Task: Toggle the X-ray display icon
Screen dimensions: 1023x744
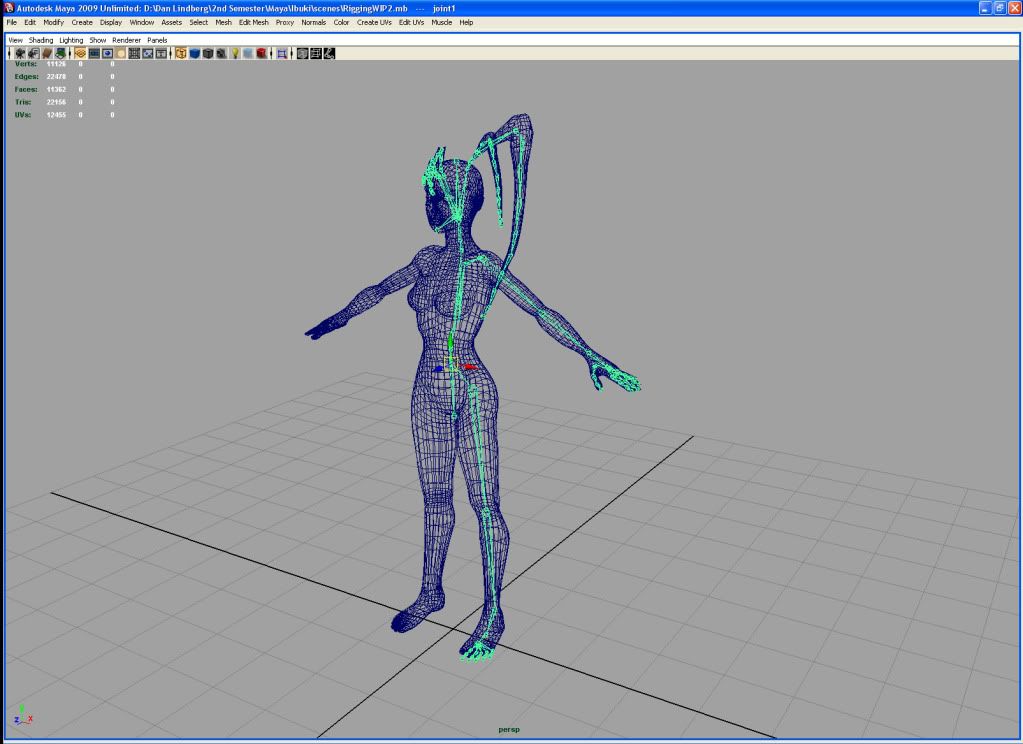Action: (x=302, y=54)
